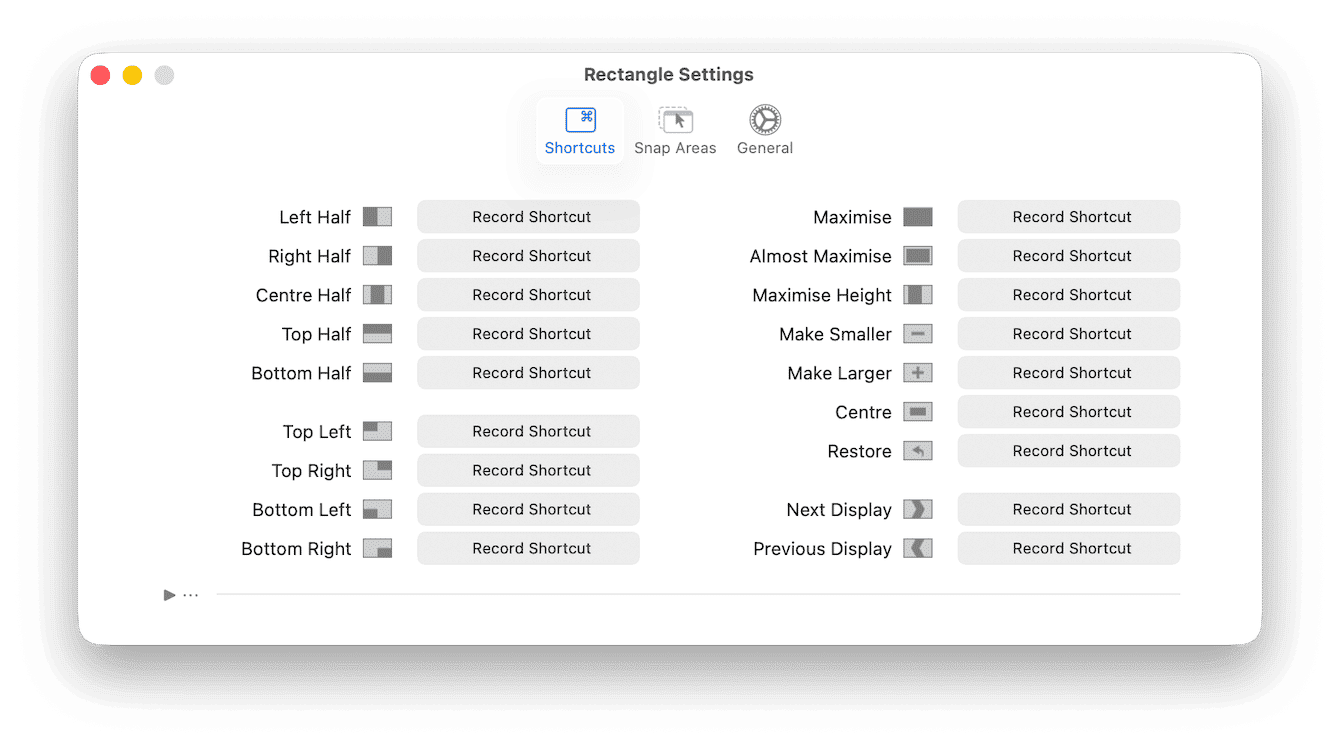
Task: Click the Top Left corner icon
Action: [x=377, y=431]
